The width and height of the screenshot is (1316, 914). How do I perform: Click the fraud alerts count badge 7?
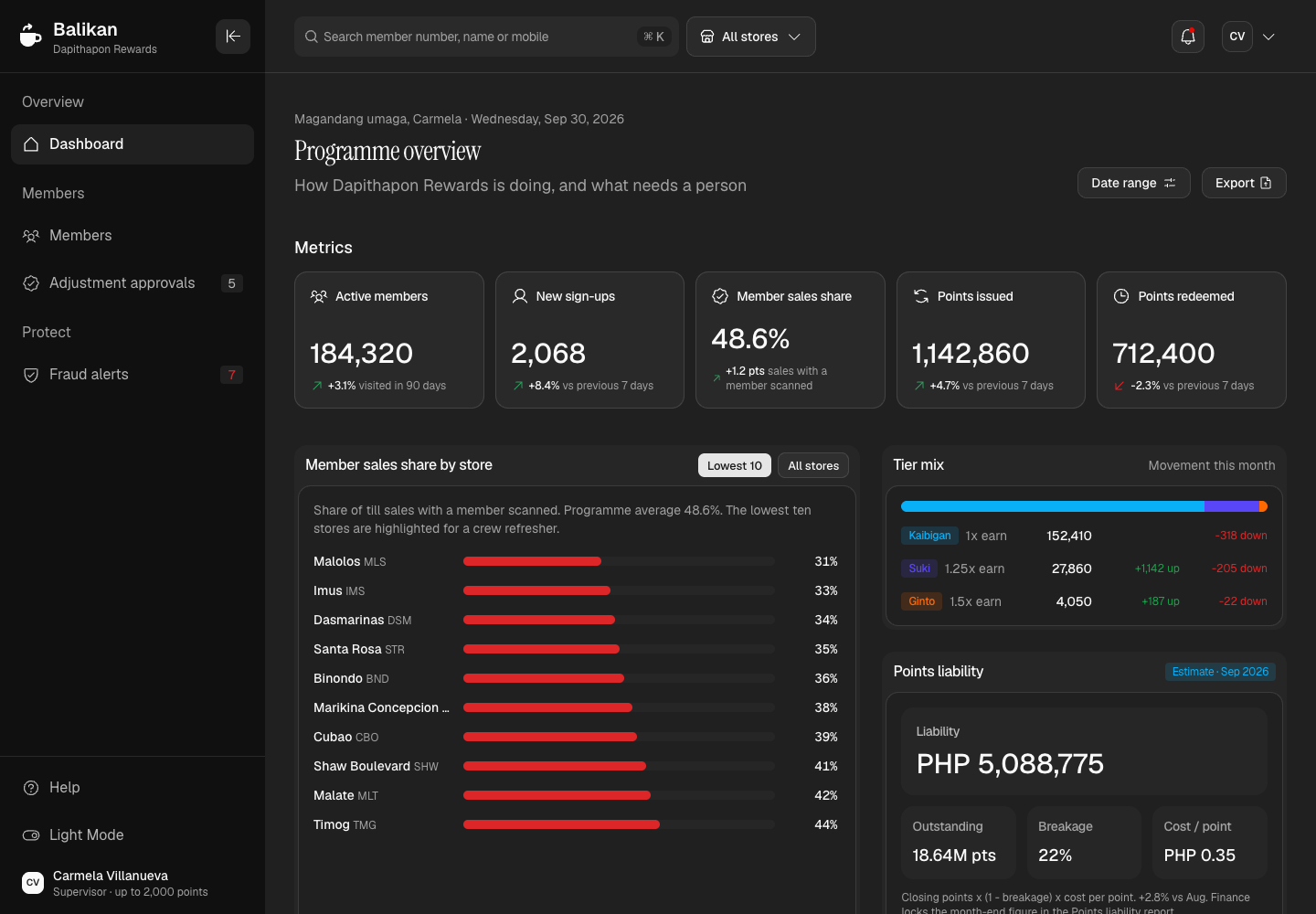point(231,375)
